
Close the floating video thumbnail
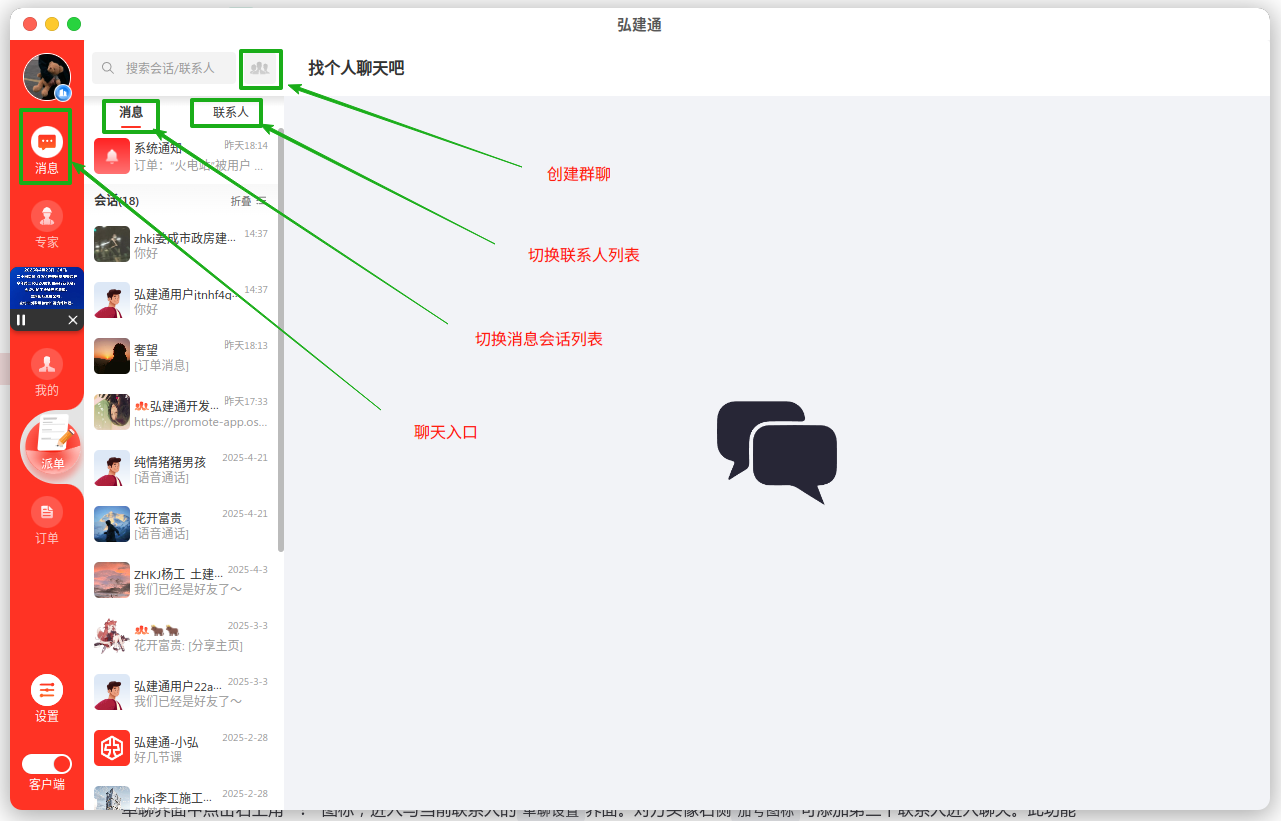click(x=73, y=320)
